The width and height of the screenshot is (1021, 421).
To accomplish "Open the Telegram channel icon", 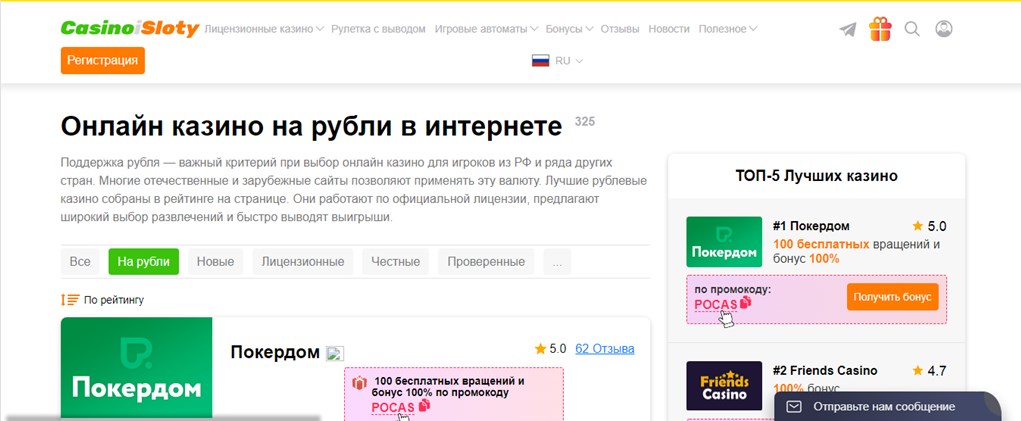I will [848, 29].
